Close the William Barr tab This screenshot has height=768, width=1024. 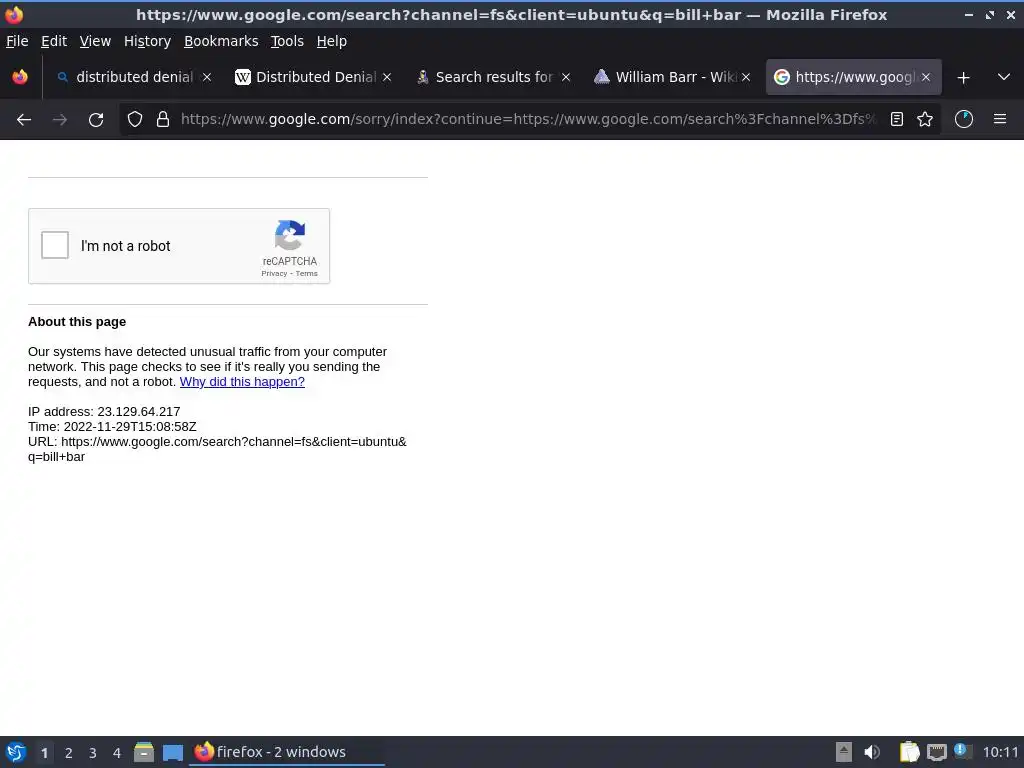[746, 77]
